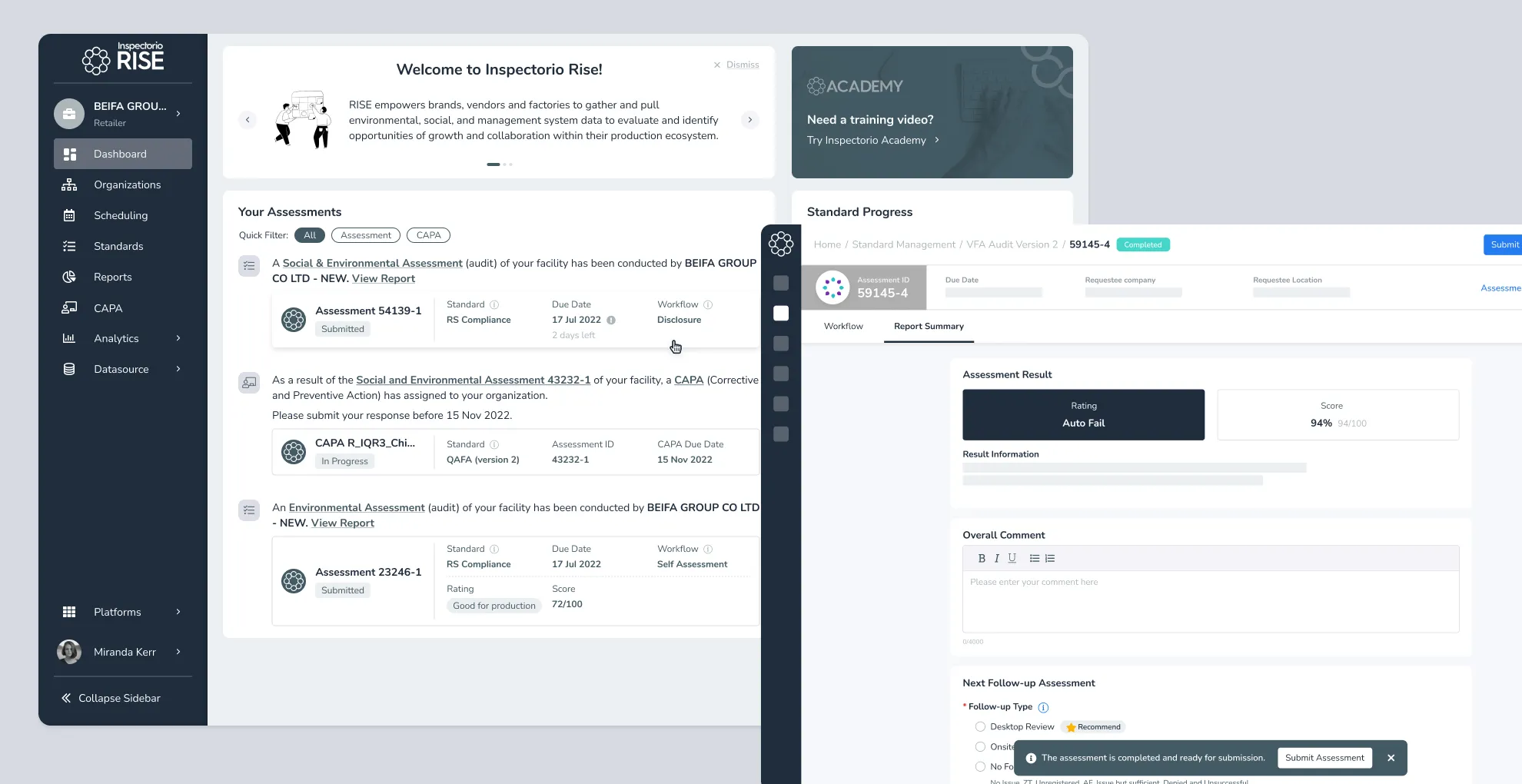1522x784 pixels.
Task: Toggle italic in Overall Comment editor
Action: point(997,559)
